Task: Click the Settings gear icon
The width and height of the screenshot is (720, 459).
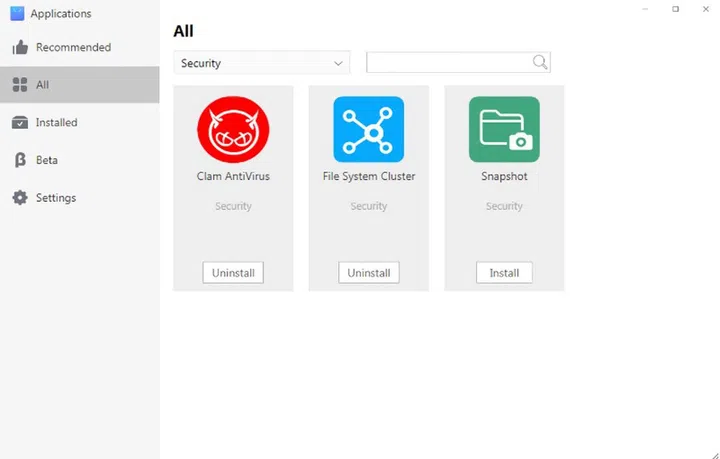Action: click(19, 198)
